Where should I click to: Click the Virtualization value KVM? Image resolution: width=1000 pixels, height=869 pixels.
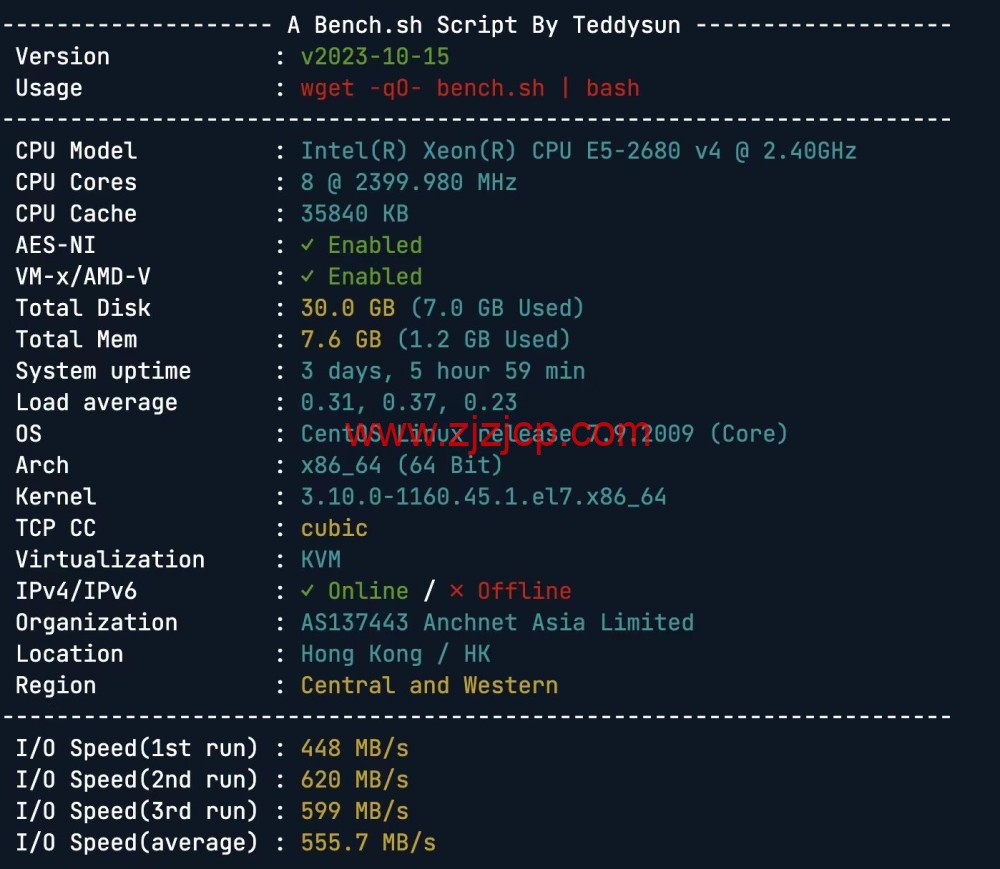321,560
